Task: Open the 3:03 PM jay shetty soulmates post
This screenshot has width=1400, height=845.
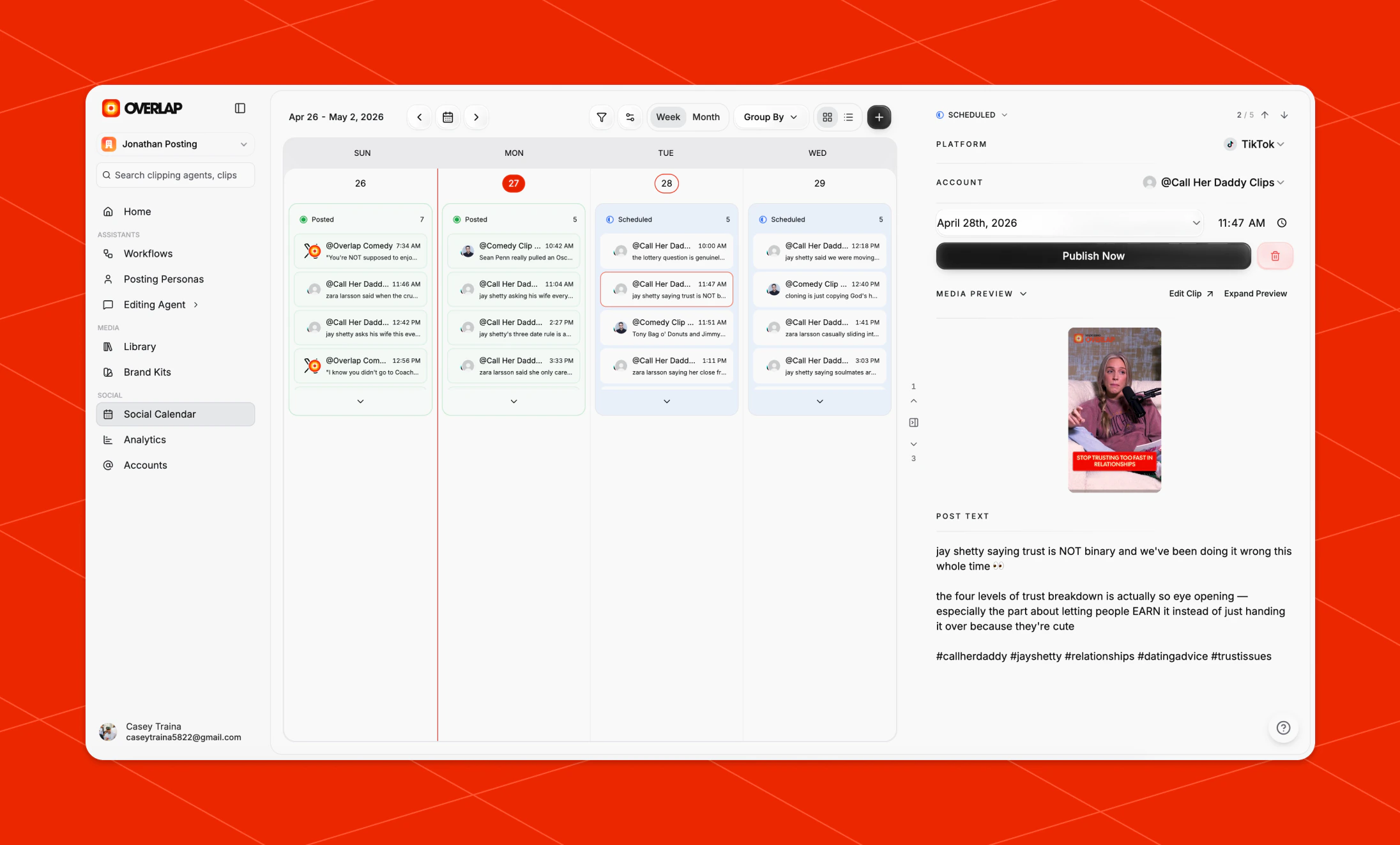Action: 819,367
